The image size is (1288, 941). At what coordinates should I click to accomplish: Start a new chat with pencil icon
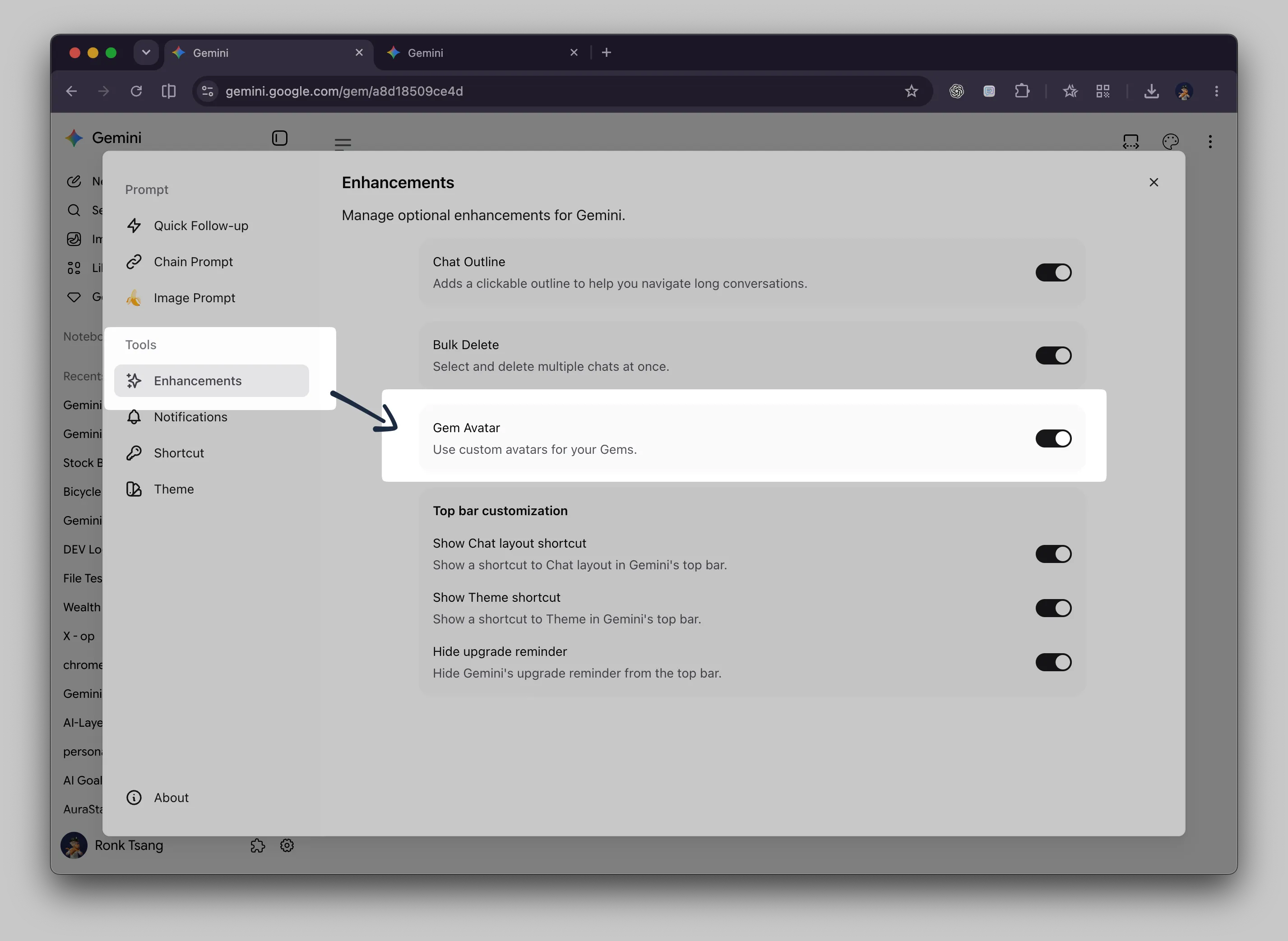tap(74, 181)
